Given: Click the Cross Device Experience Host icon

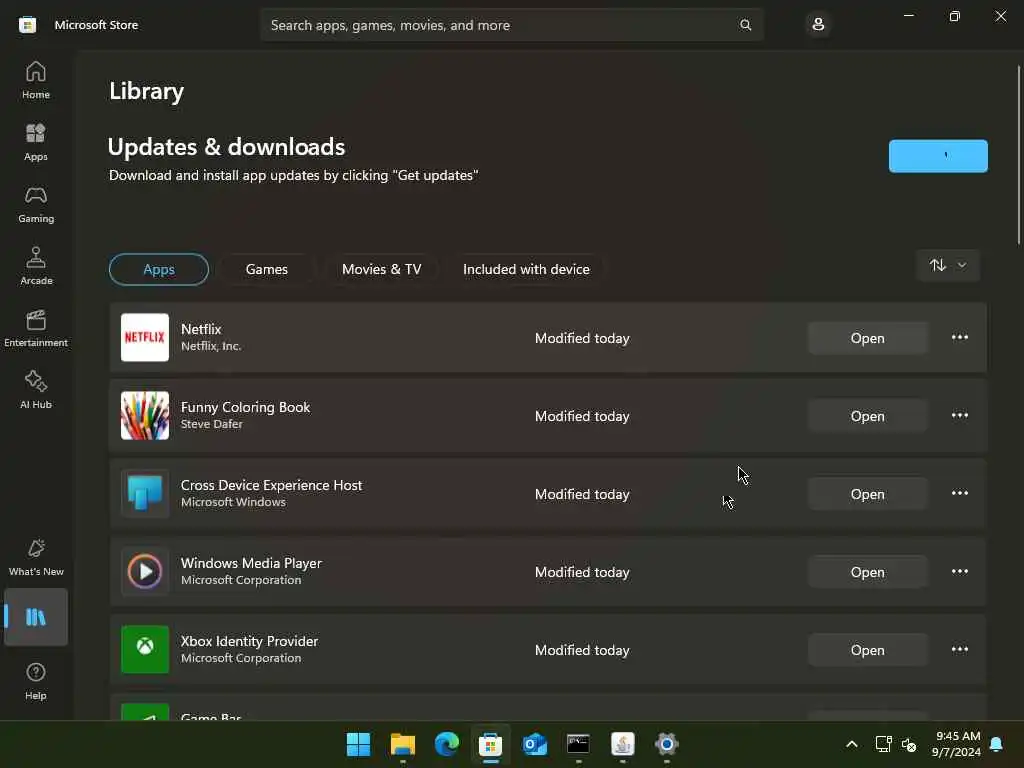Looking at the screenshot, I should (x=145, y=494).
